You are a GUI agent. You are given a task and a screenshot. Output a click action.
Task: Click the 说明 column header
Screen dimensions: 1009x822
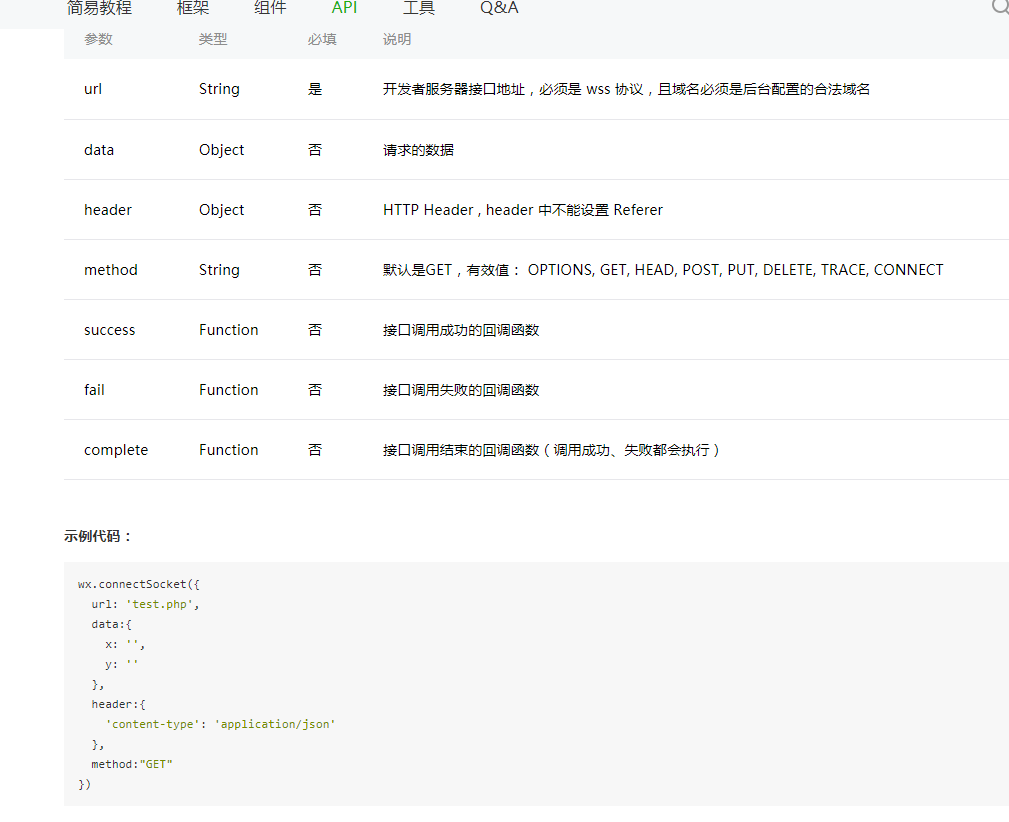(397, 39)
